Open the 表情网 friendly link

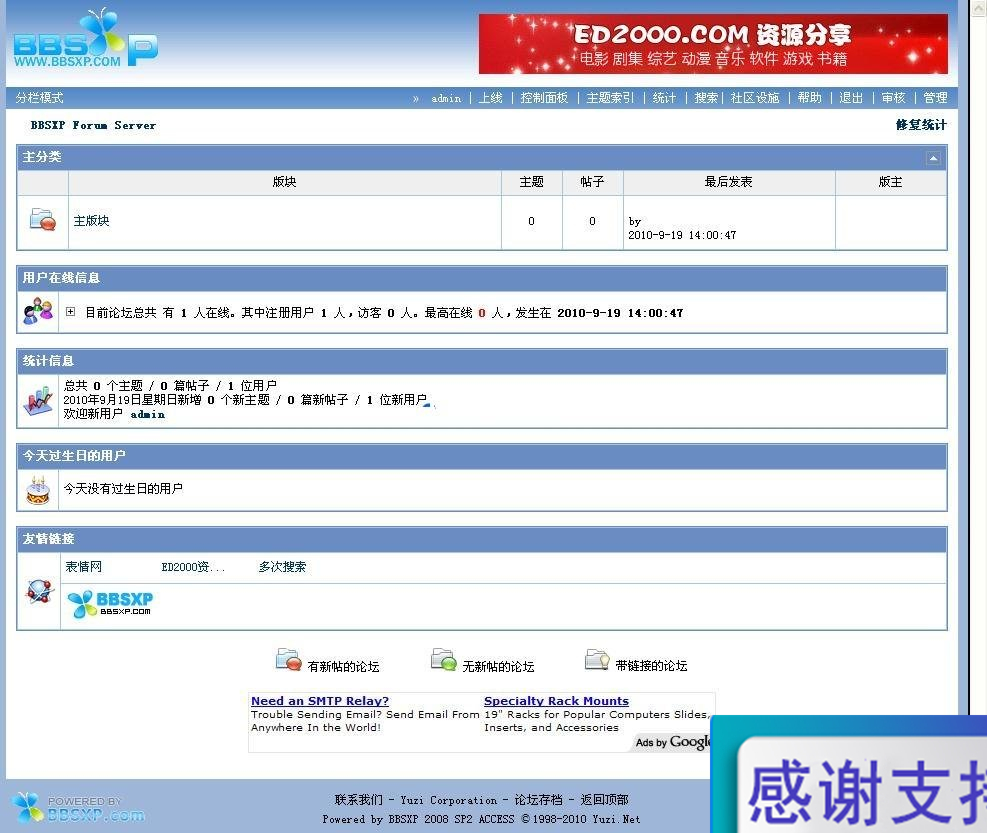(83, 567)
